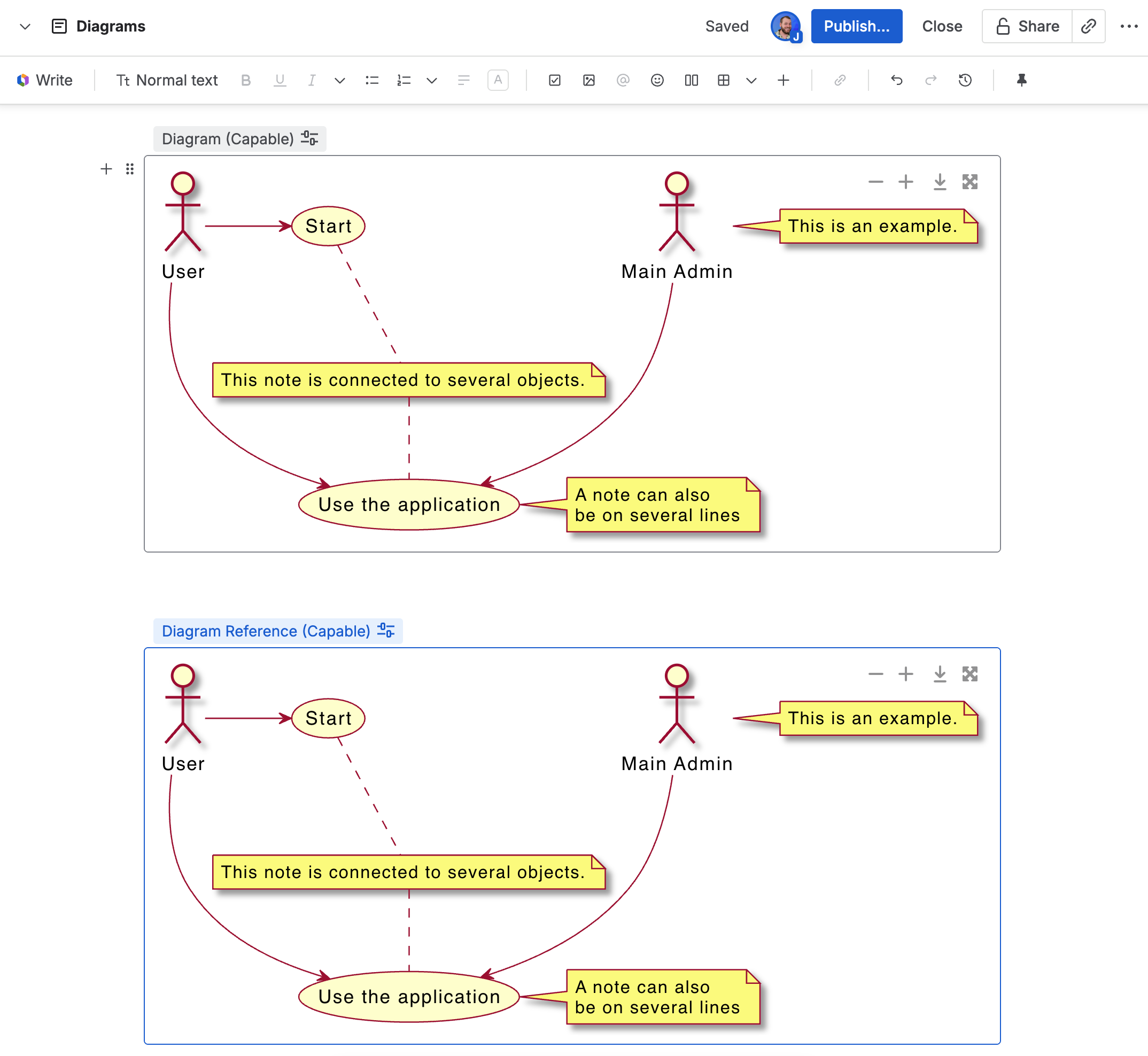Screen dimensions: 1148x1056
Task: Toggle italic formatting
Action: click(312, 81)
